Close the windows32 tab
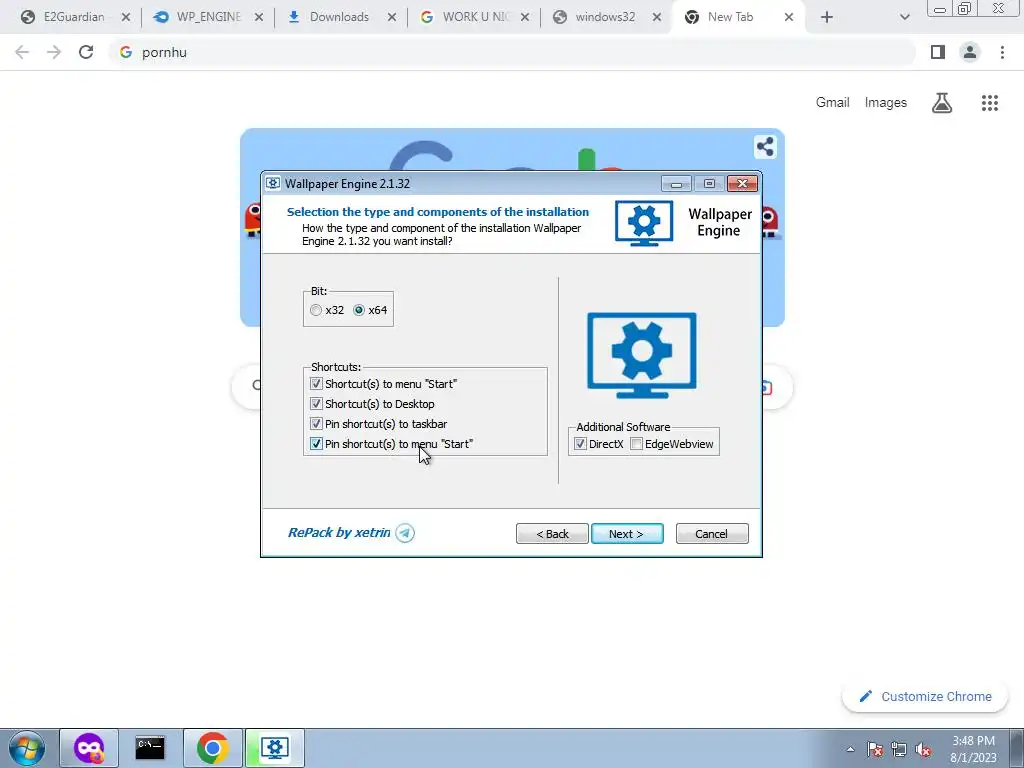 [658, 17]
